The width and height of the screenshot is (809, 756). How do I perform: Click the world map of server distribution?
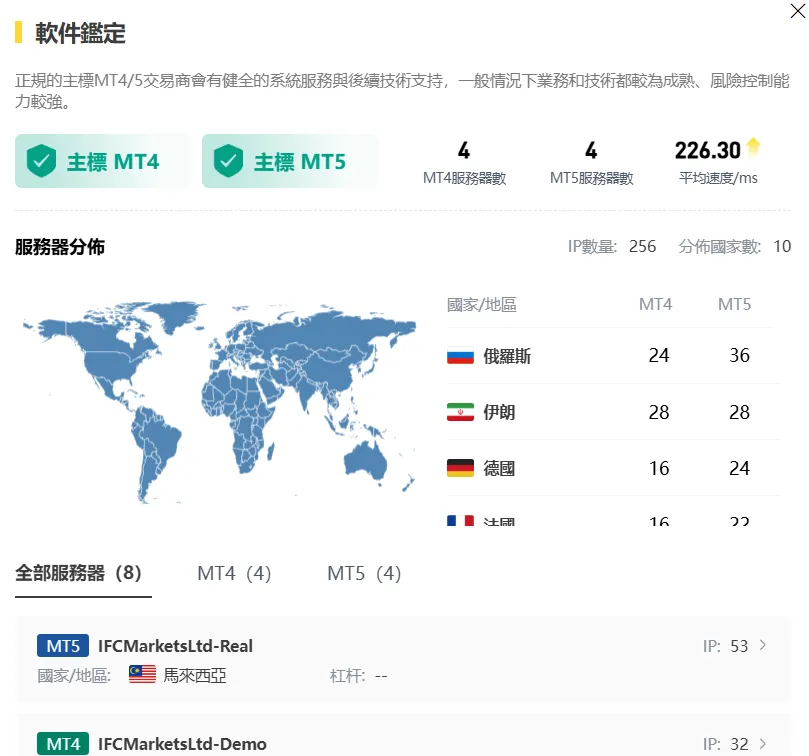click(x=219, y=403)
